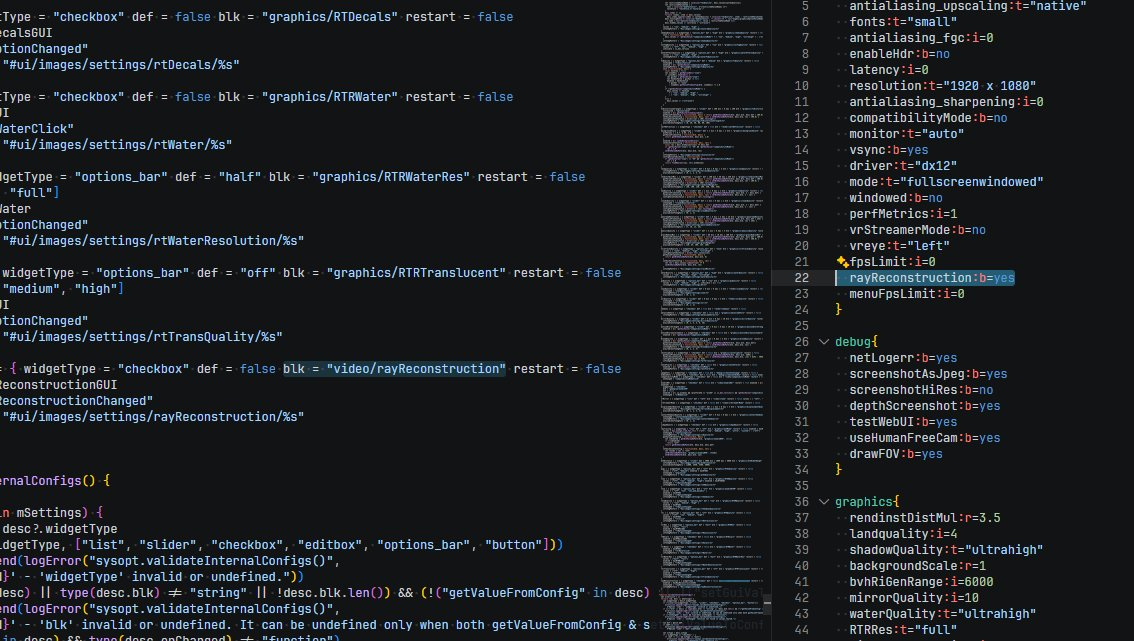
Task: Click the vreye:t="left" line
Action: (x=899, y=246)
